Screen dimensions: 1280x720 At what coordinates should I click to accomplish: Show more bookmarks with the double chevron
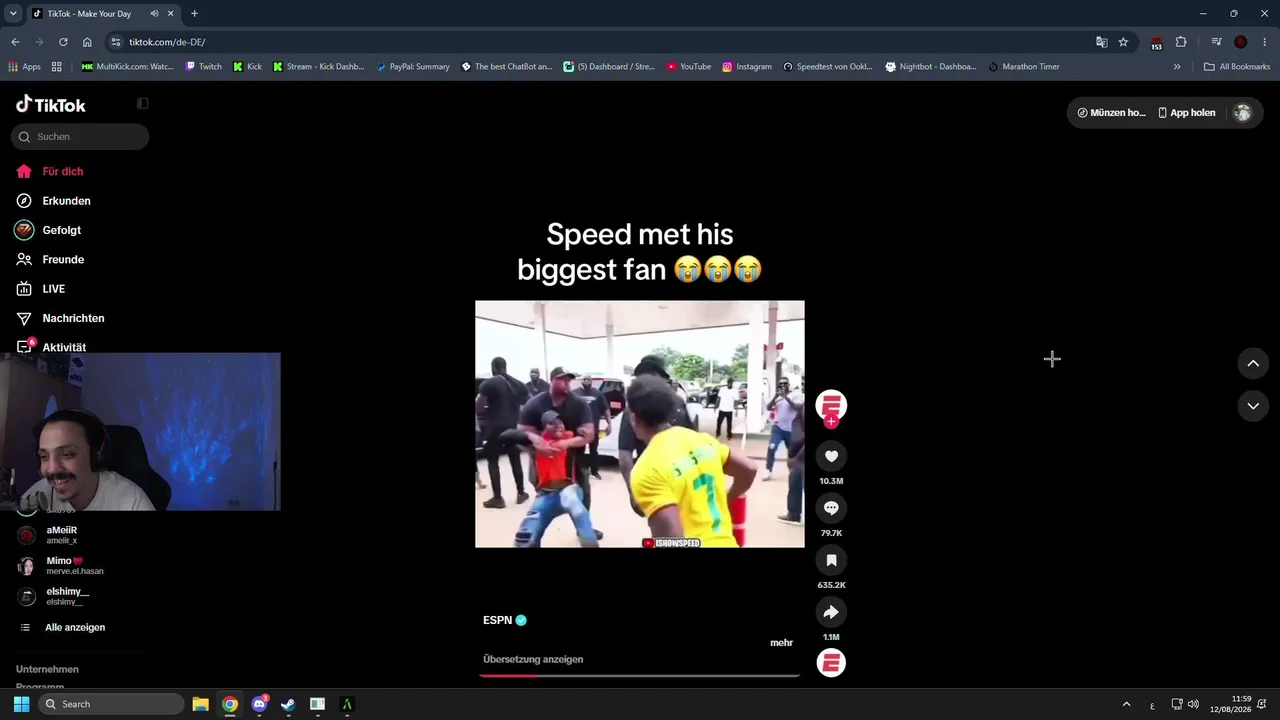[x=1177, y=67]
